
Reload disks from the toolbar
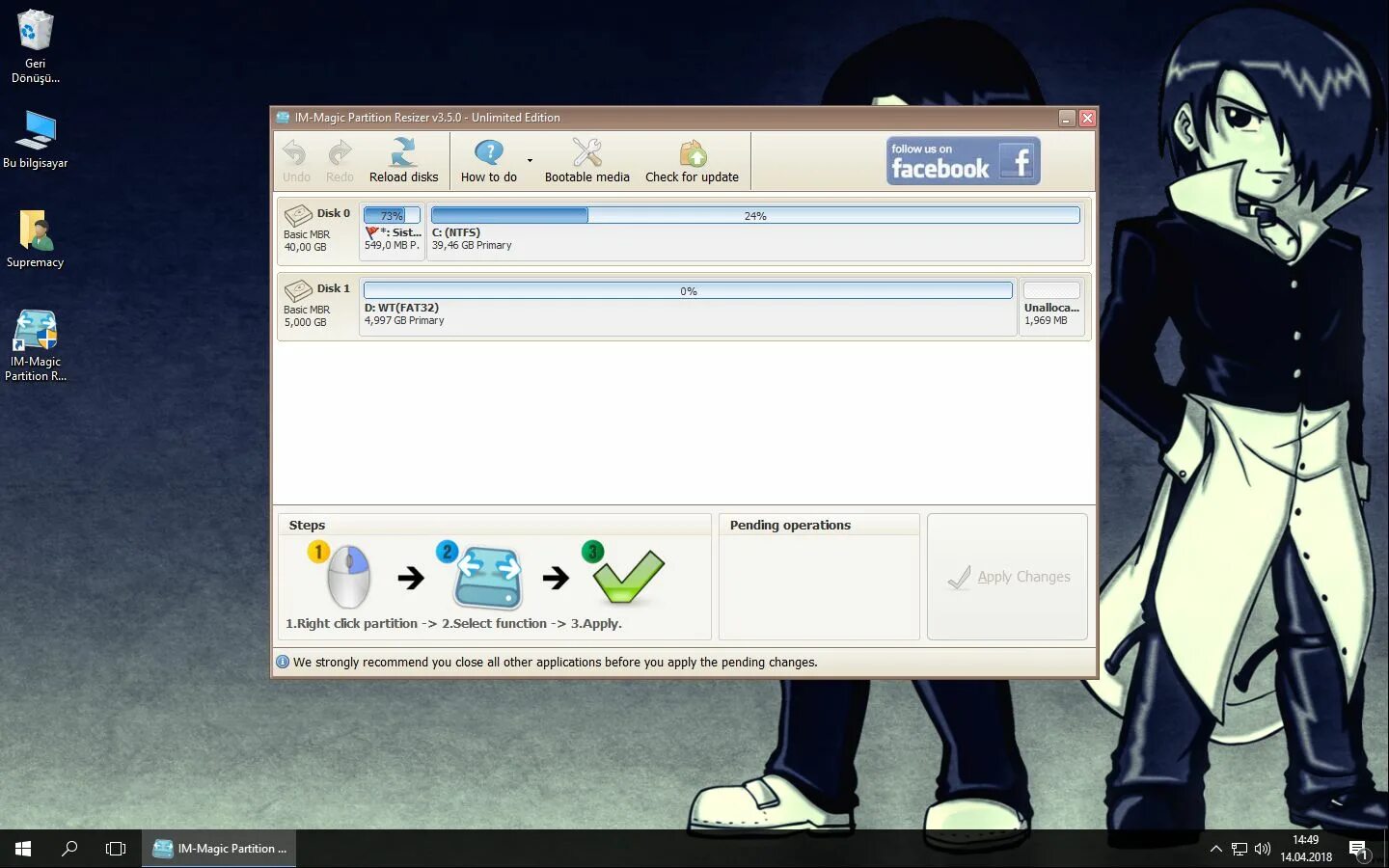(403, 160)
